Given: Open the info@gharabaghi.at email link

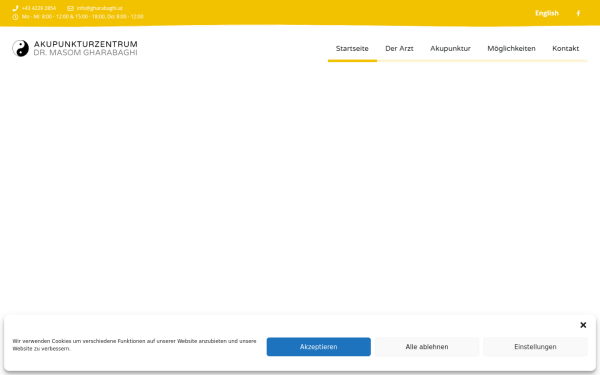Looking at the screenshot, I should click(x=99, y=8).
